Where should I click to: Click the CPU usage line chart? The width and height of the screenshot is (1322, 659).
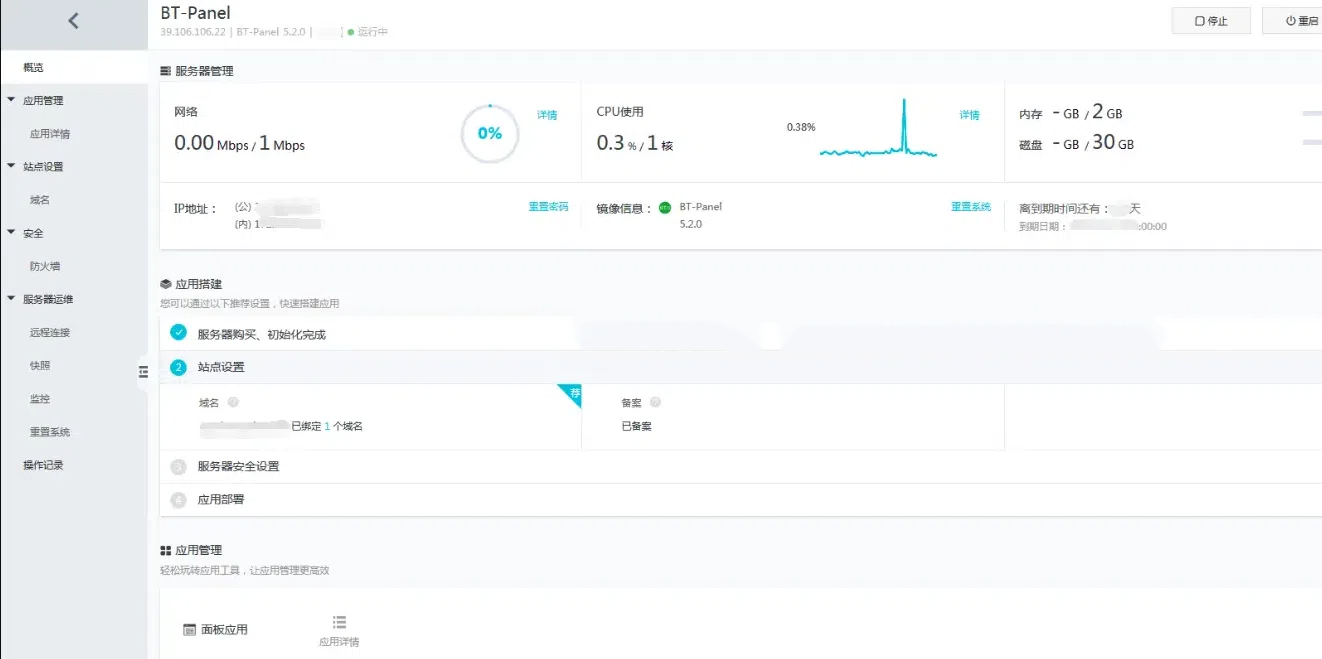pyautogui.click(x=878, y=129)
